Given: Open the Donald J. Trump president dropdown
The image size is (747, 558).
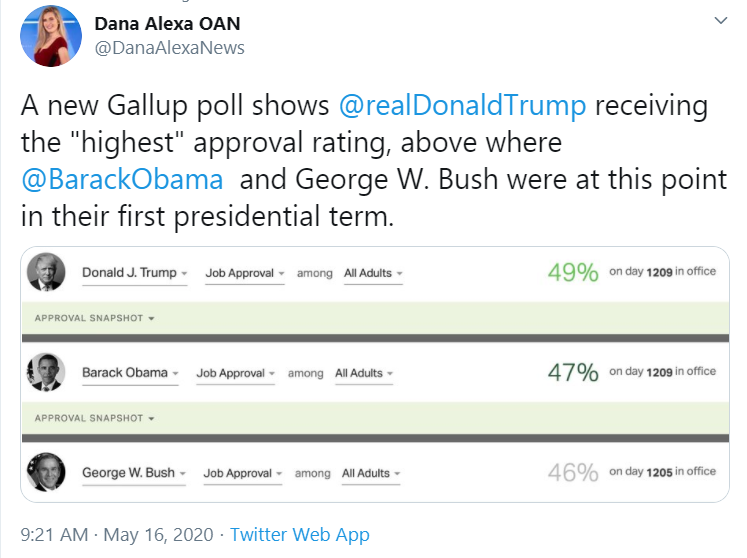Looking at the screenshot, I should coord(134,273).
